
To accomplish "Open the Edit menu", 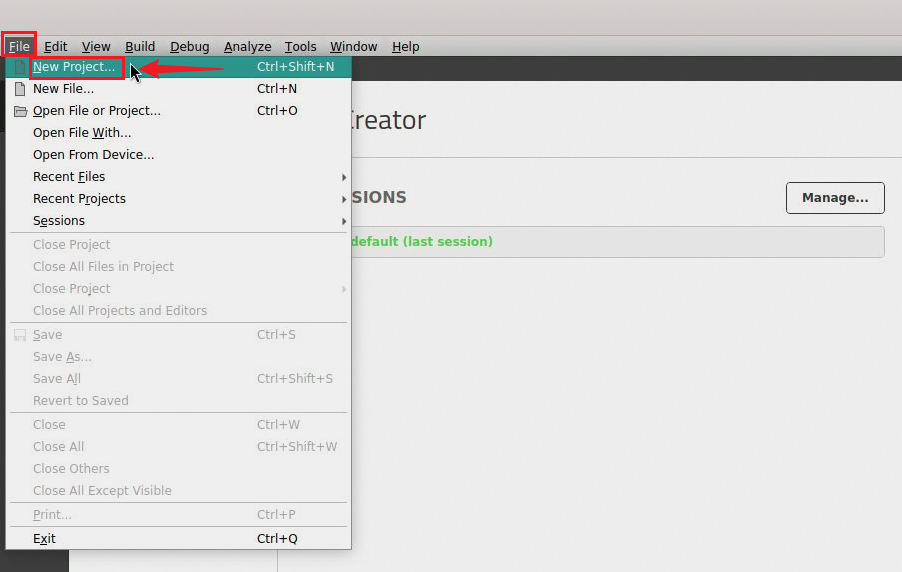I will coord(56,47).
